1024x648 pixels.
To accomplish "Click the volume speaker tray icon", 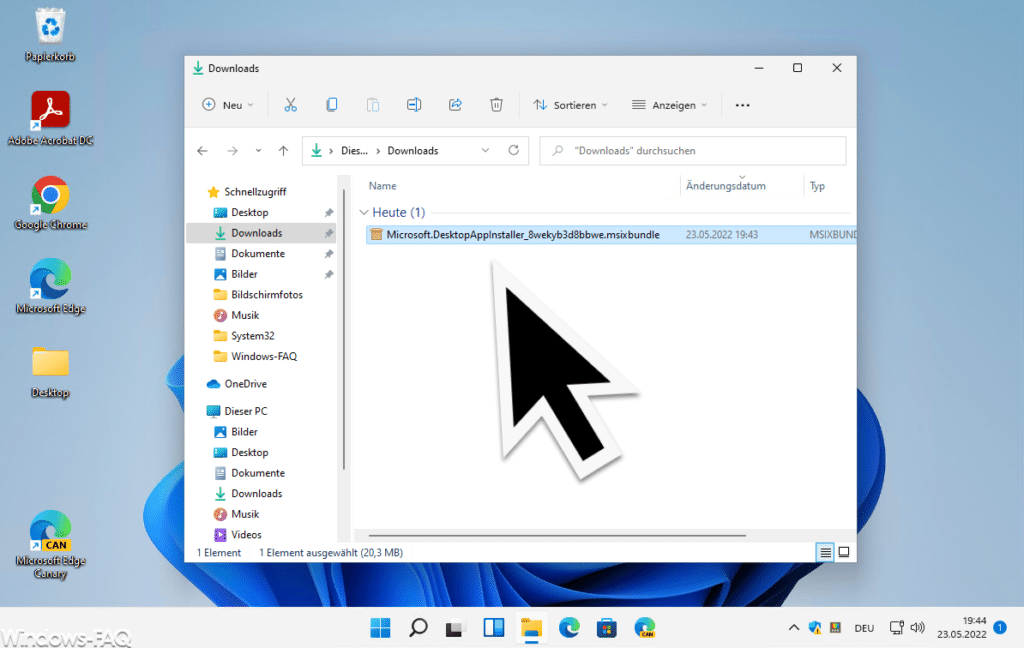I will (918, 628).
